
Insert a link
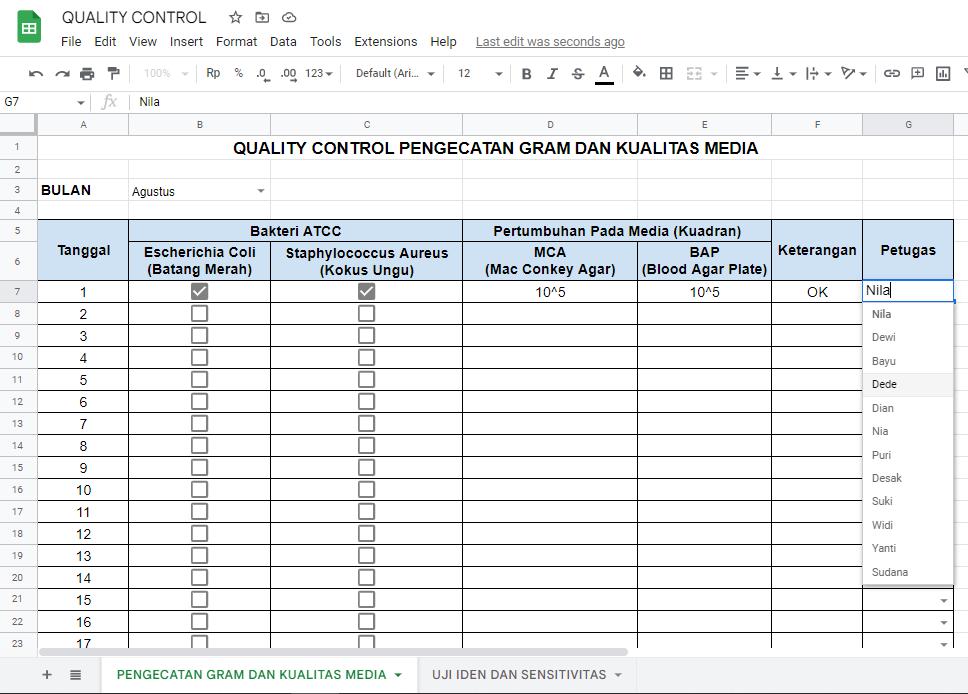(891, 73)
